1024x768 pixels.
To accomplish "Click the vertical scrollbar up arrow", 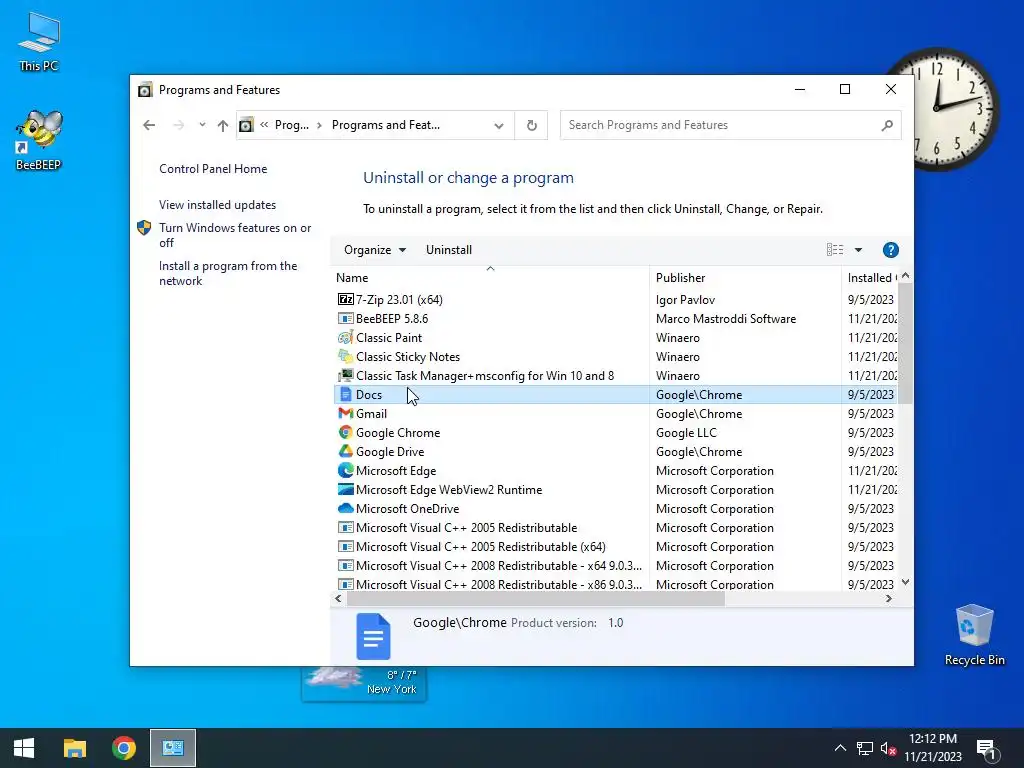I will (905, 276).
